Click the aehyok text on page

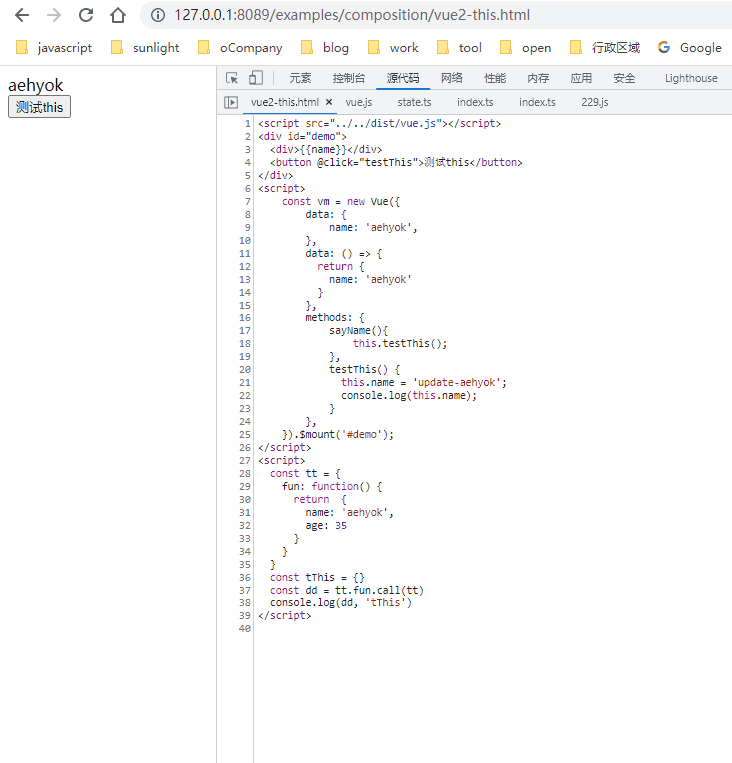point(36,85)
